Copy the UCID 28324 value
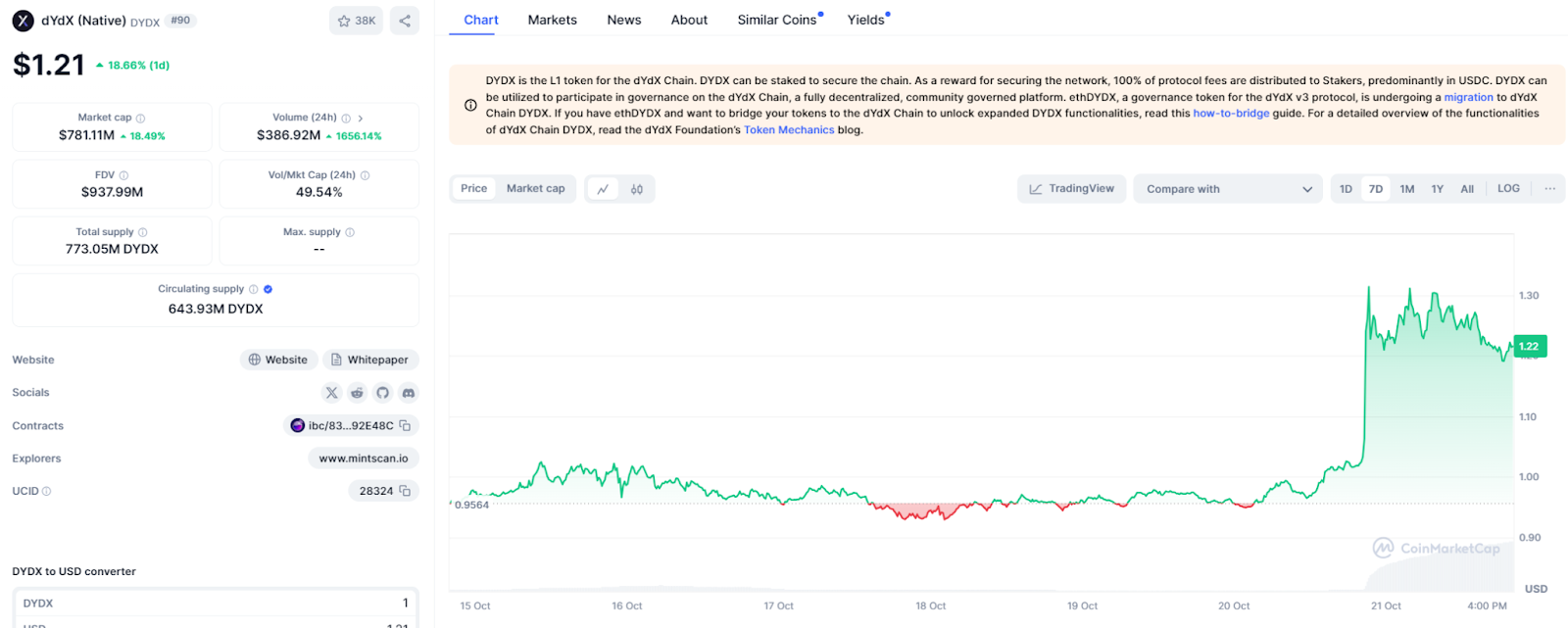This screenshot has width=1568, height=628. pyautogui.click(x=405, y=491)
